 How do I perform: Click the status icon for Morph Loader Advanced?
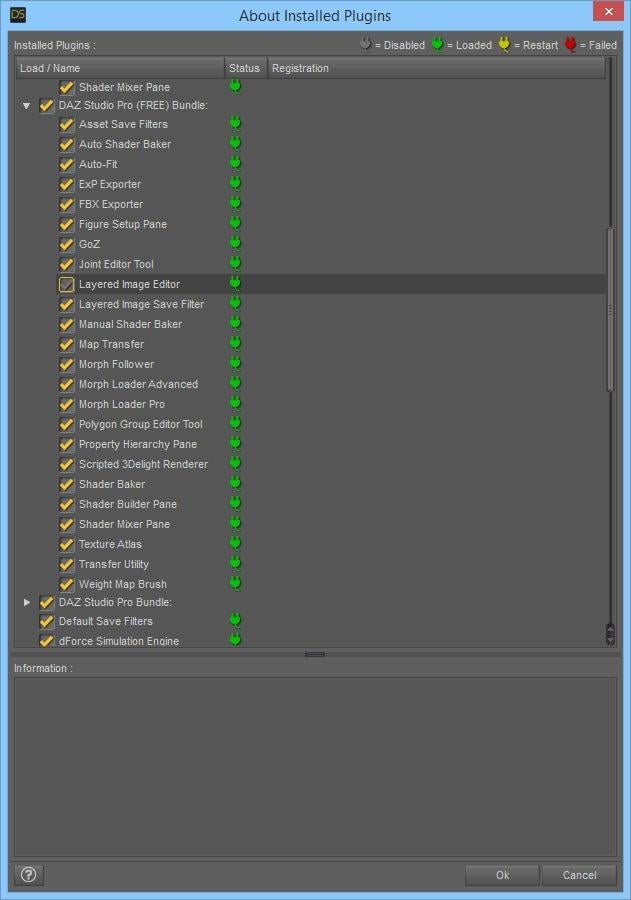click(x=235, y=383)
